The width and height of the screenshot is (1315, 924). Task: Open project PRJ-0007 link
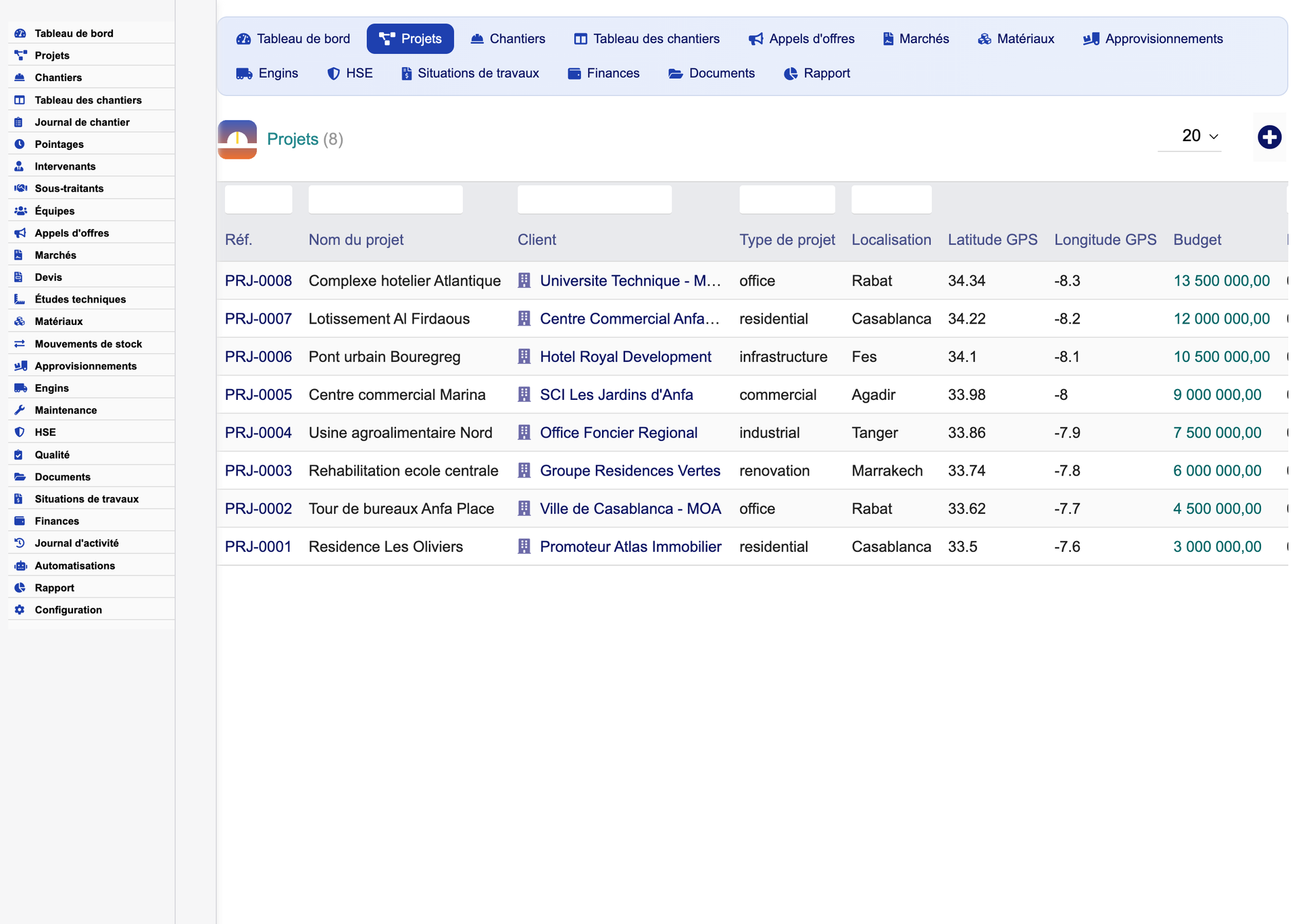coord(258,319)
